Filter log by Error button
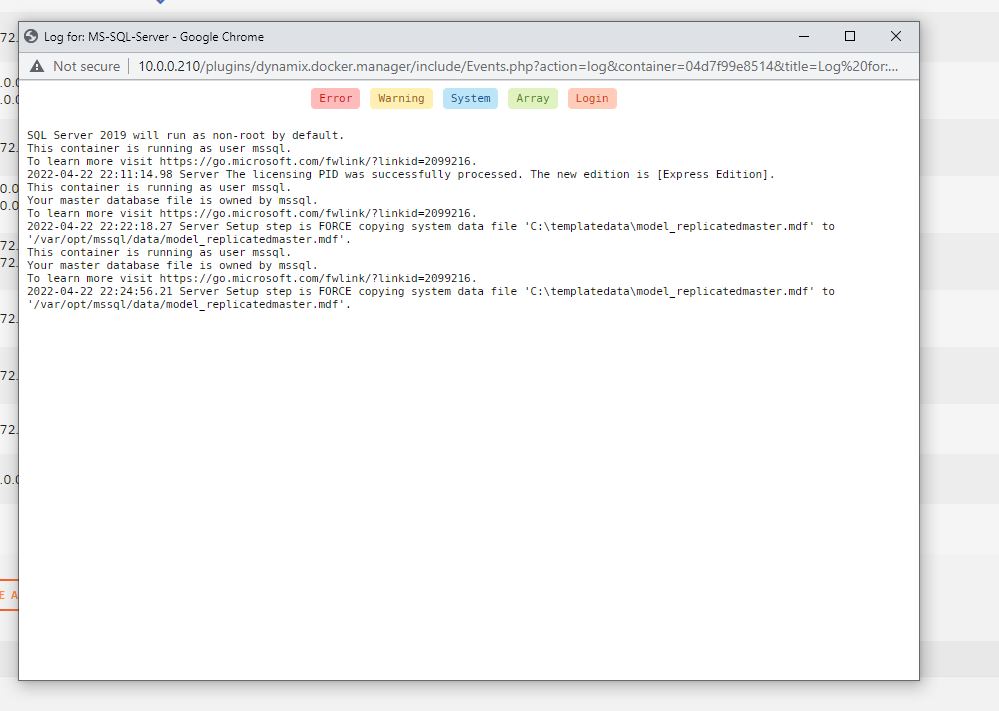The image size is (999, 711). click(x=335, y=98)
